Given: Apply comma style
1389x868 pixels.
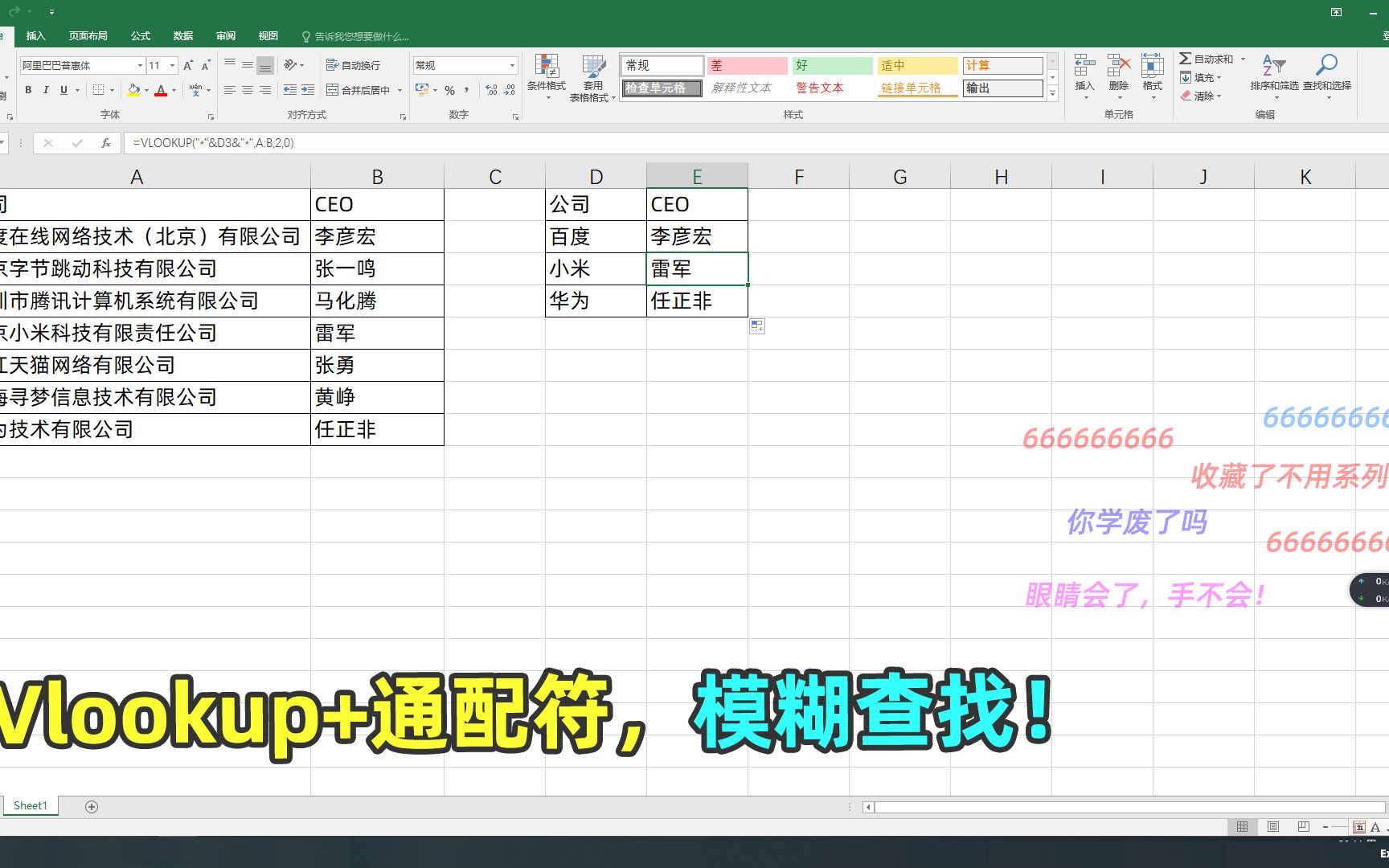Looking at the screenshot, I should coord(467,90).
